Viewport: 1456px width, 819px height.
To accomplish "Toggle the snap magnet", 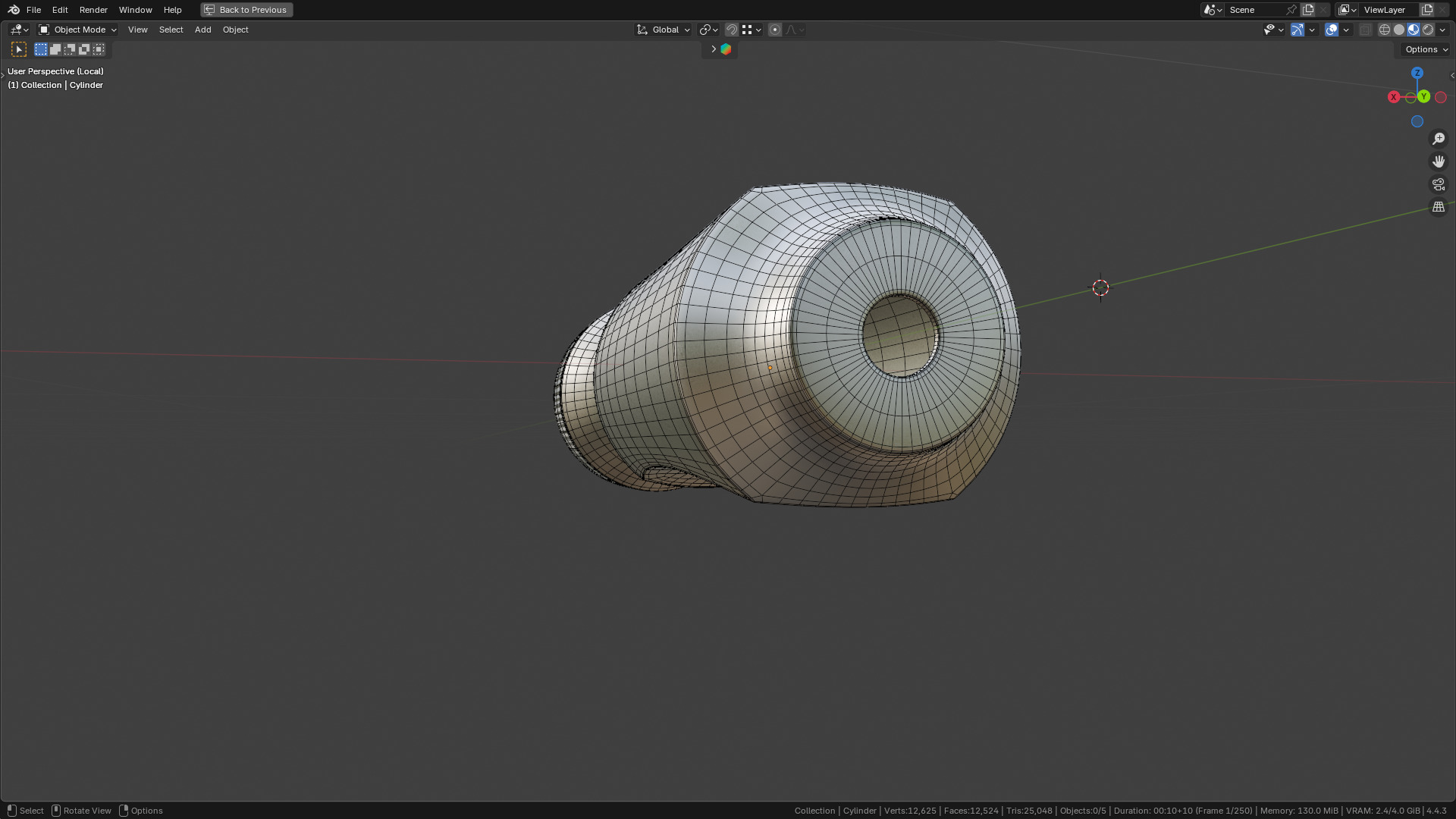I will pos(732,30).
